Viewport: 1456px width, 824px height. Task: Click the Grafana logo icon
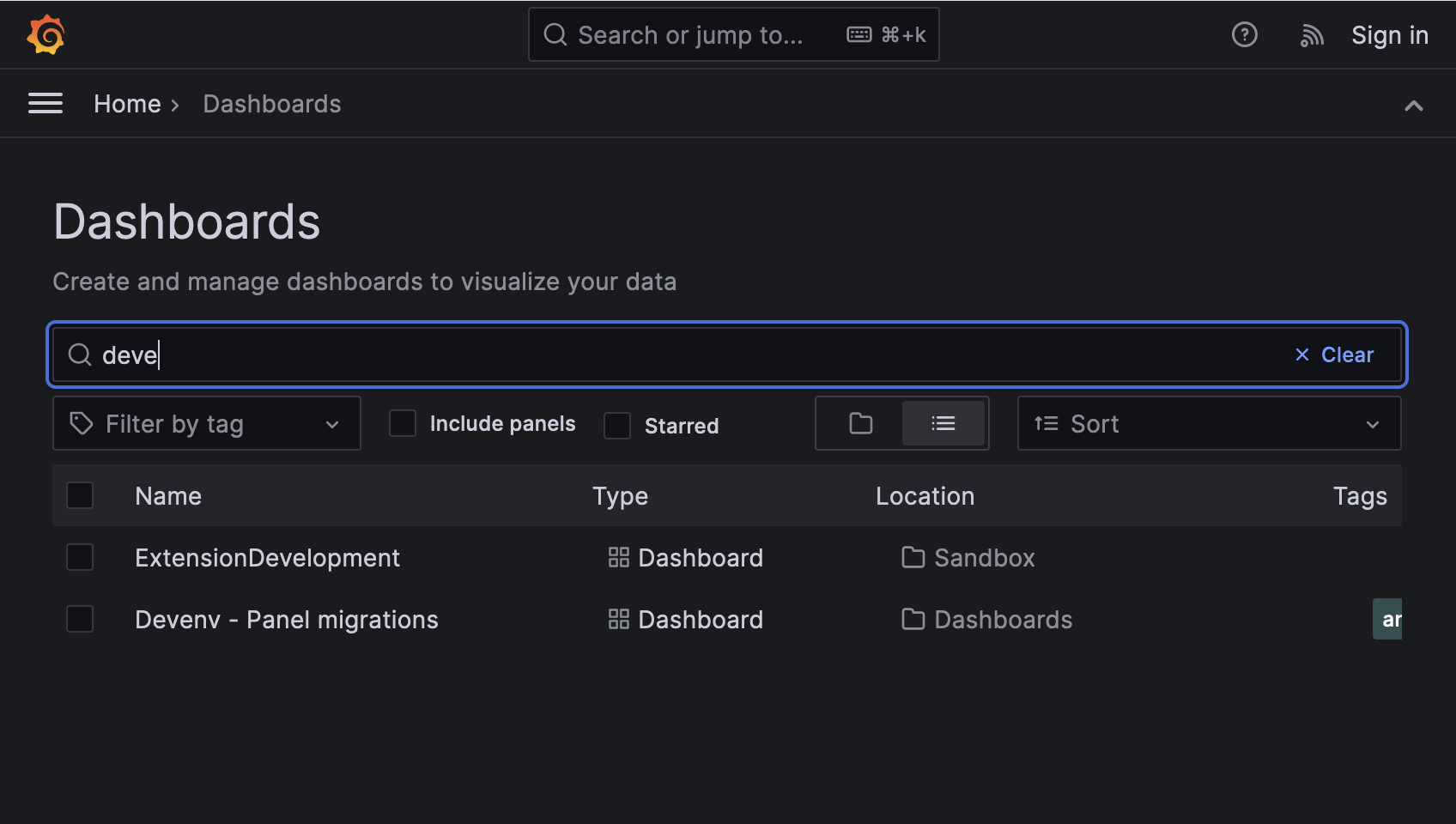[45, 35]
